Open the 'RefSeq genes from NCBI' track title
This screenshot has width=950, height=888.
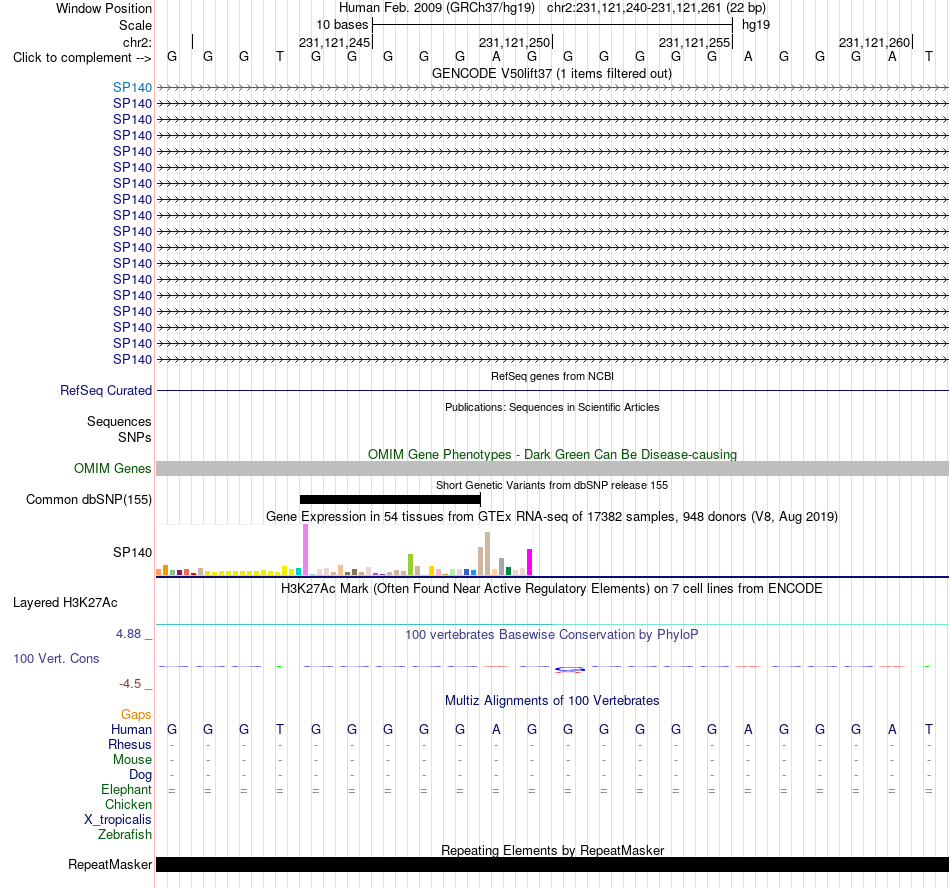pos(552,376)
